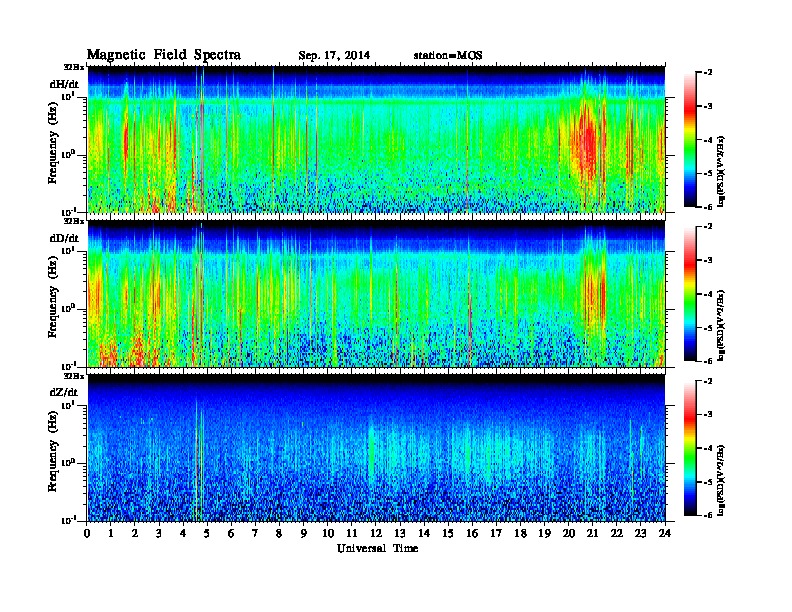Viewport: 792px width, 612px height.
Task: Click the 20 tick label on time axis
Action: pyautogui.click(x=568, y=533)
